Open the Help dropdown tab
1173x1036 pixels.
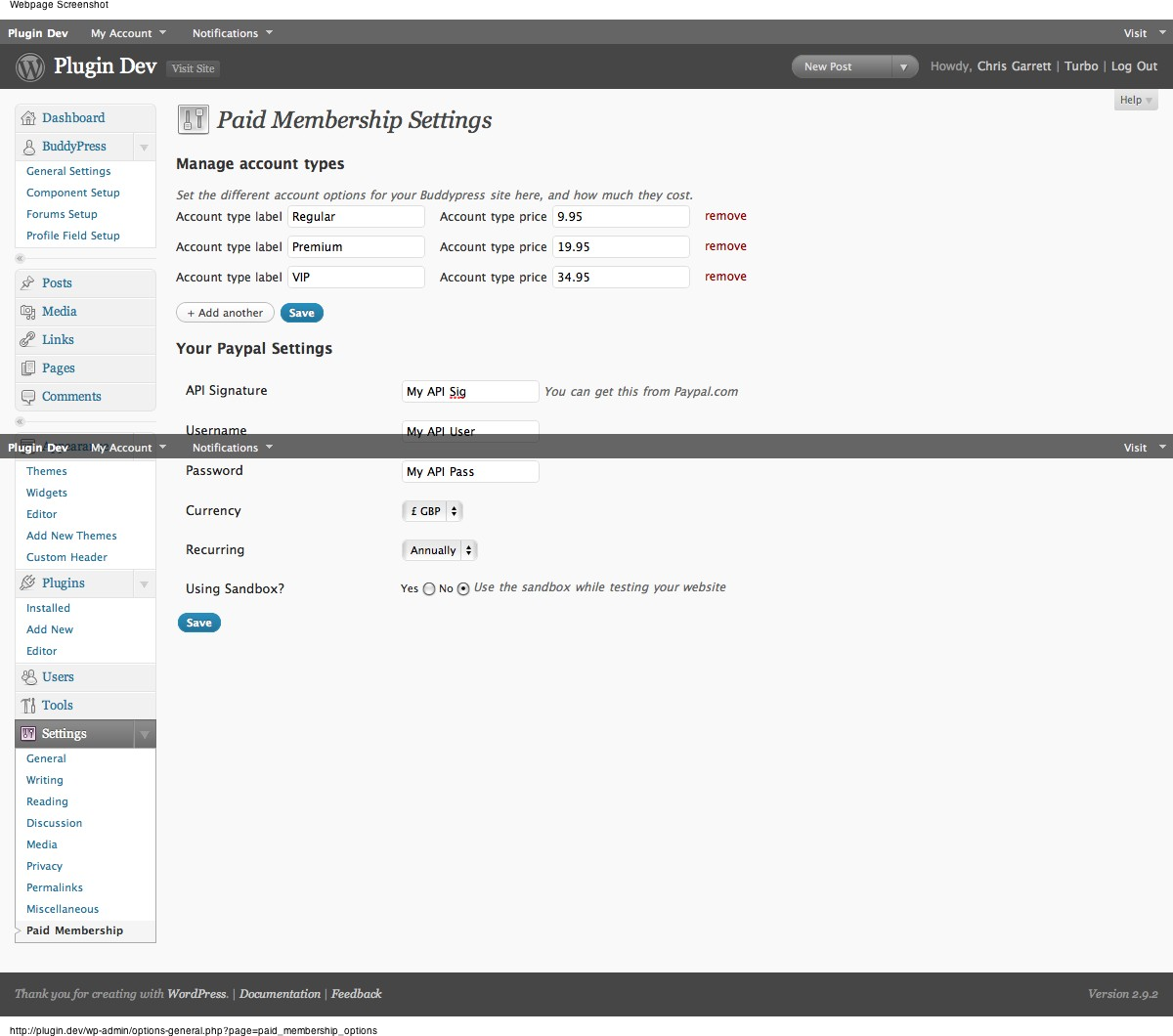(x=1137, y=100)
